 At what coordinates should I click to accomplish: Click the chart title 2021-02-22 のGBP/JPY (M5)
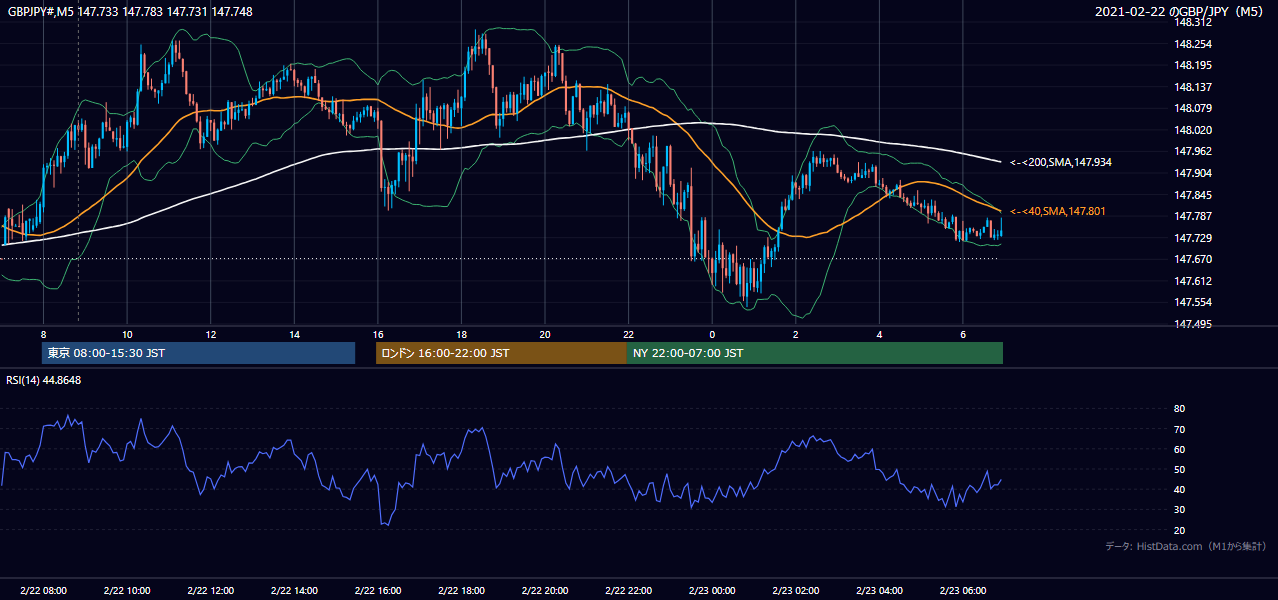pyautogui.click(x=1180, y=11)
